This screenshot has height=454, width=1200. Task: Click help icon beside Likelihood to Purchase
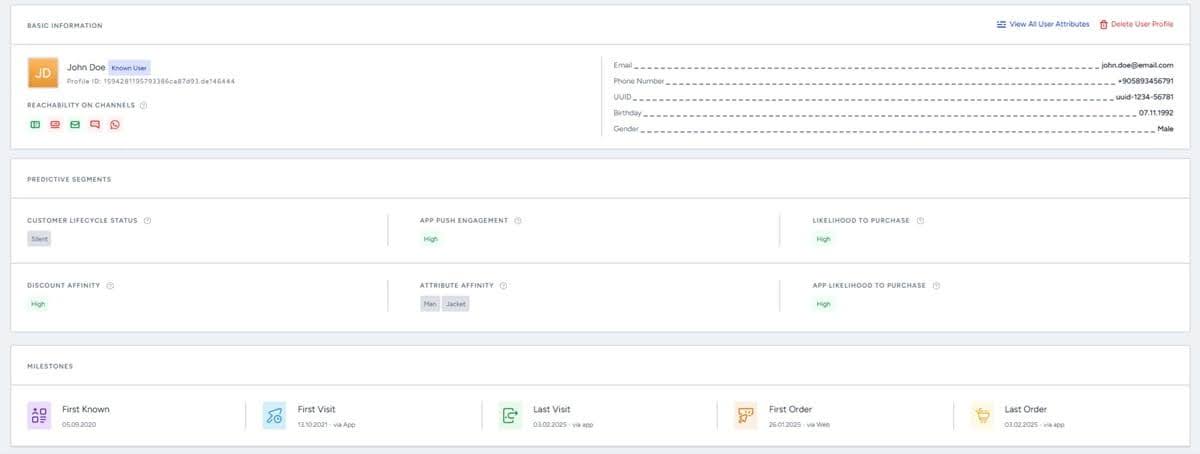point(920,220)
